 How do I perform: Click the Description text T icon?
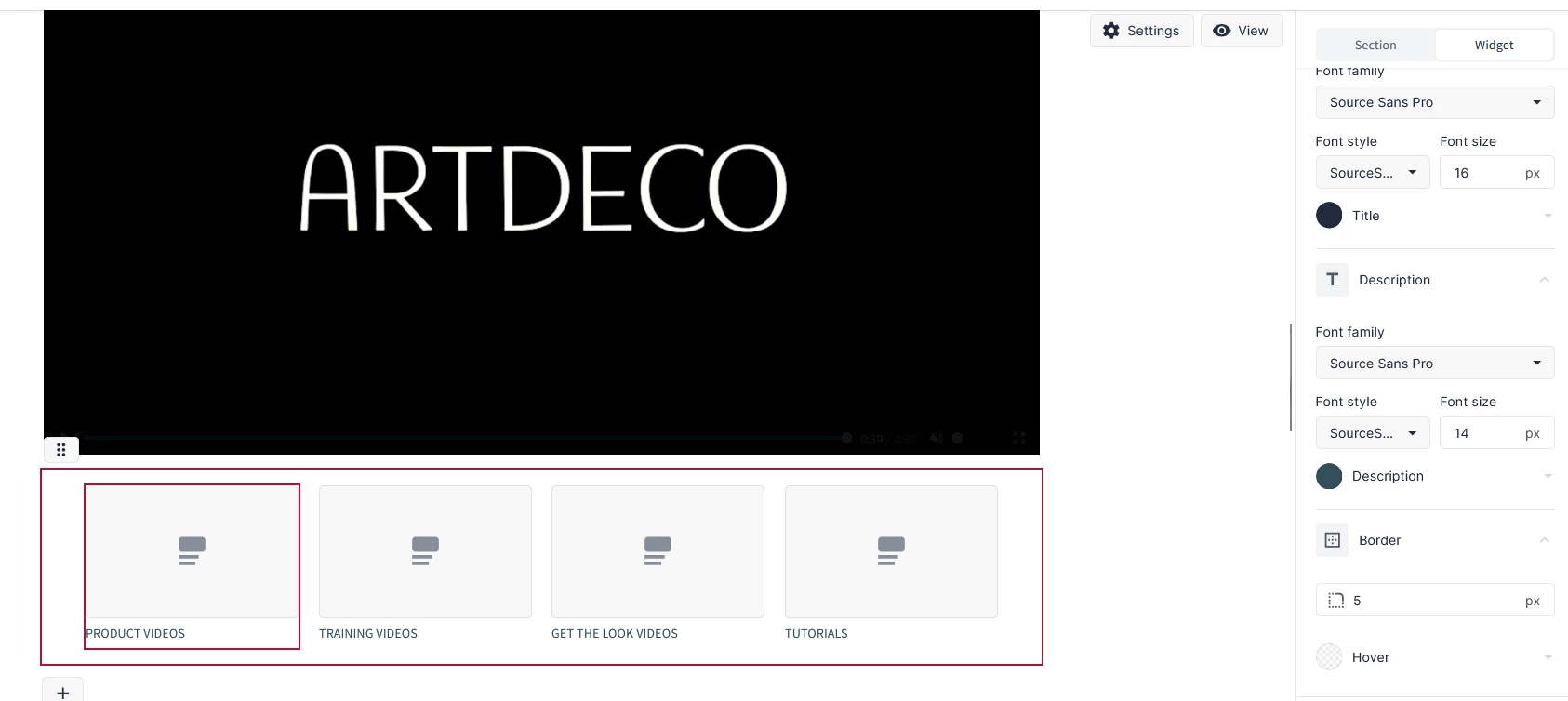click(1333, 279)
